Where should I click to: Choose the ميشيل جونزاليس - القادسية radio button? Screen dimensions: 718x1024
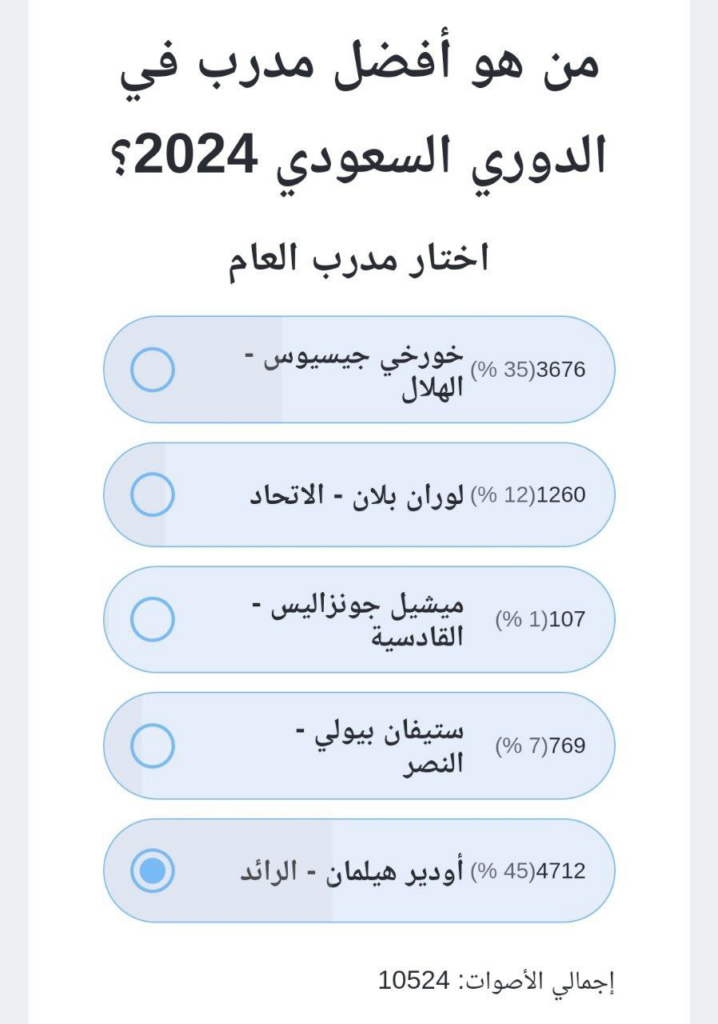(x=153, y=619)
